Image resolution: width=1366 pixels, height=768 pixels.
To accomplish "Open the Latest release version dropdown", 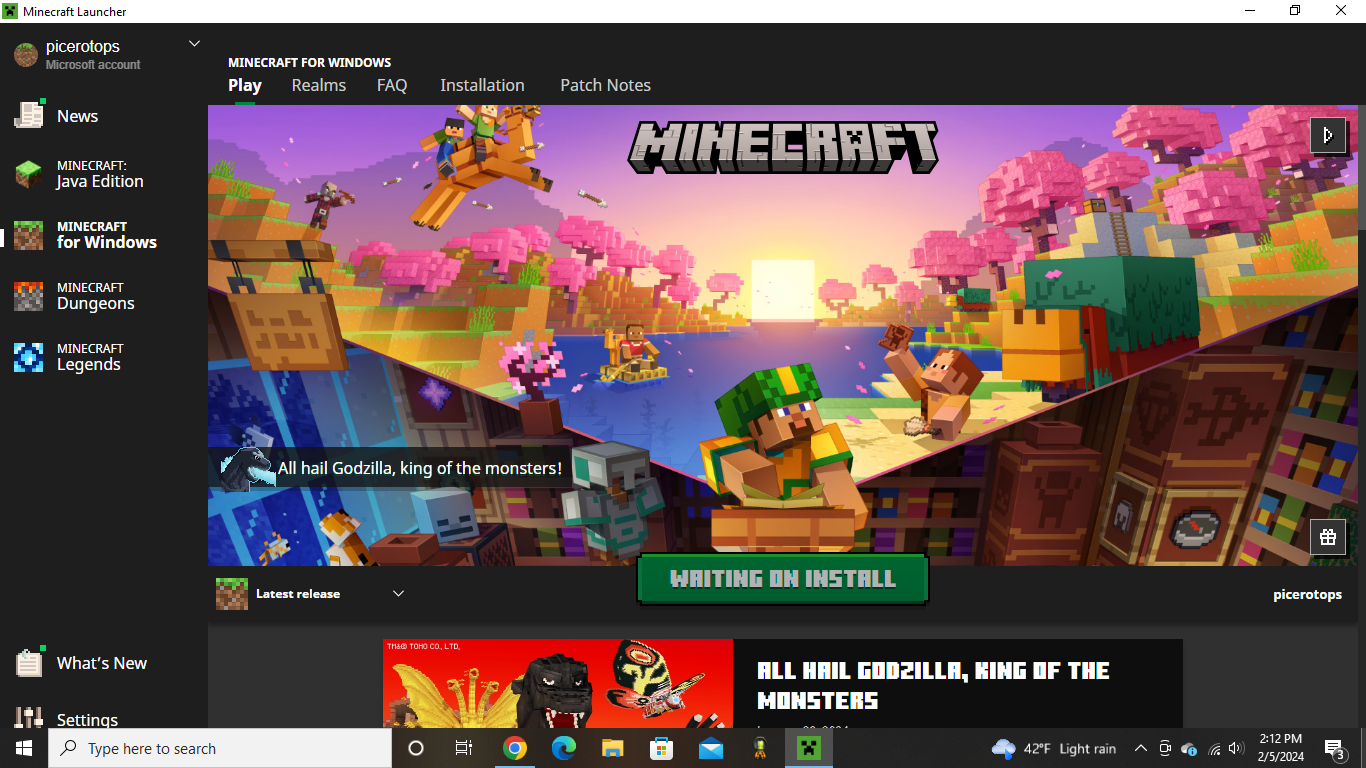I will 311,594.
